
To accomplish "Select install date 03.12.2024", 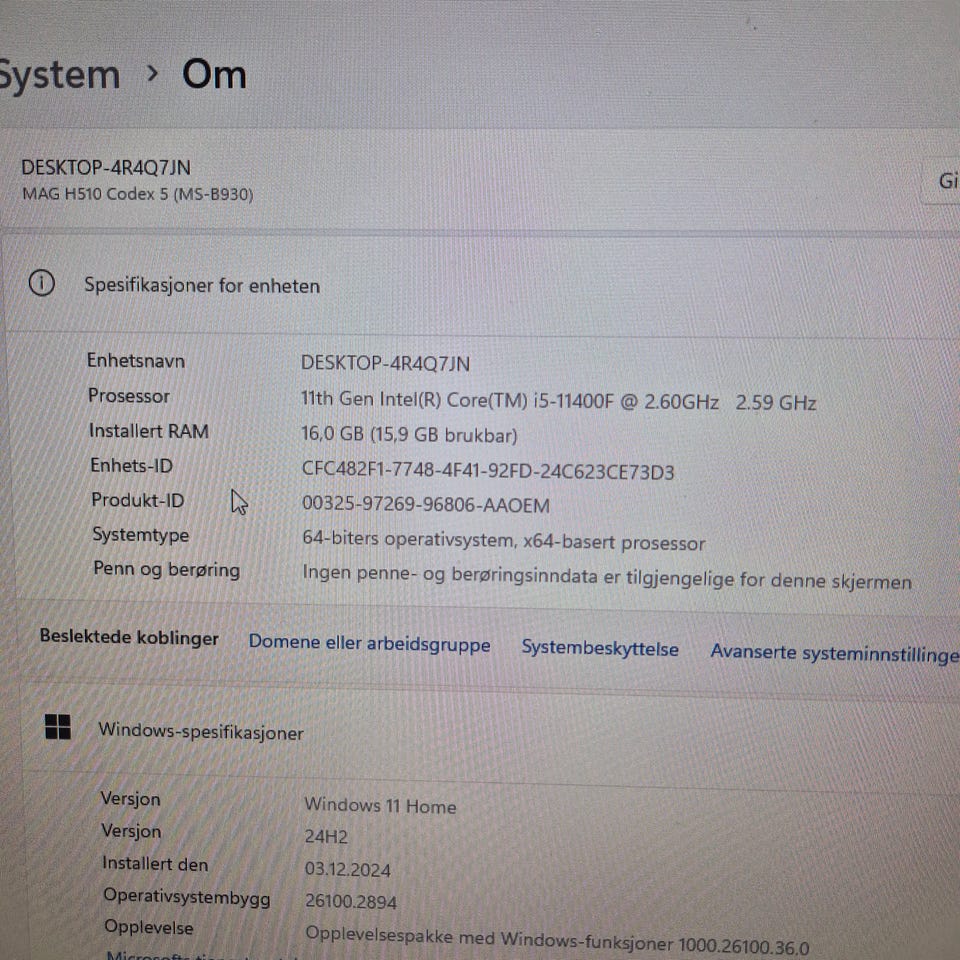I will pyautogui.click(x=347, y=869).
